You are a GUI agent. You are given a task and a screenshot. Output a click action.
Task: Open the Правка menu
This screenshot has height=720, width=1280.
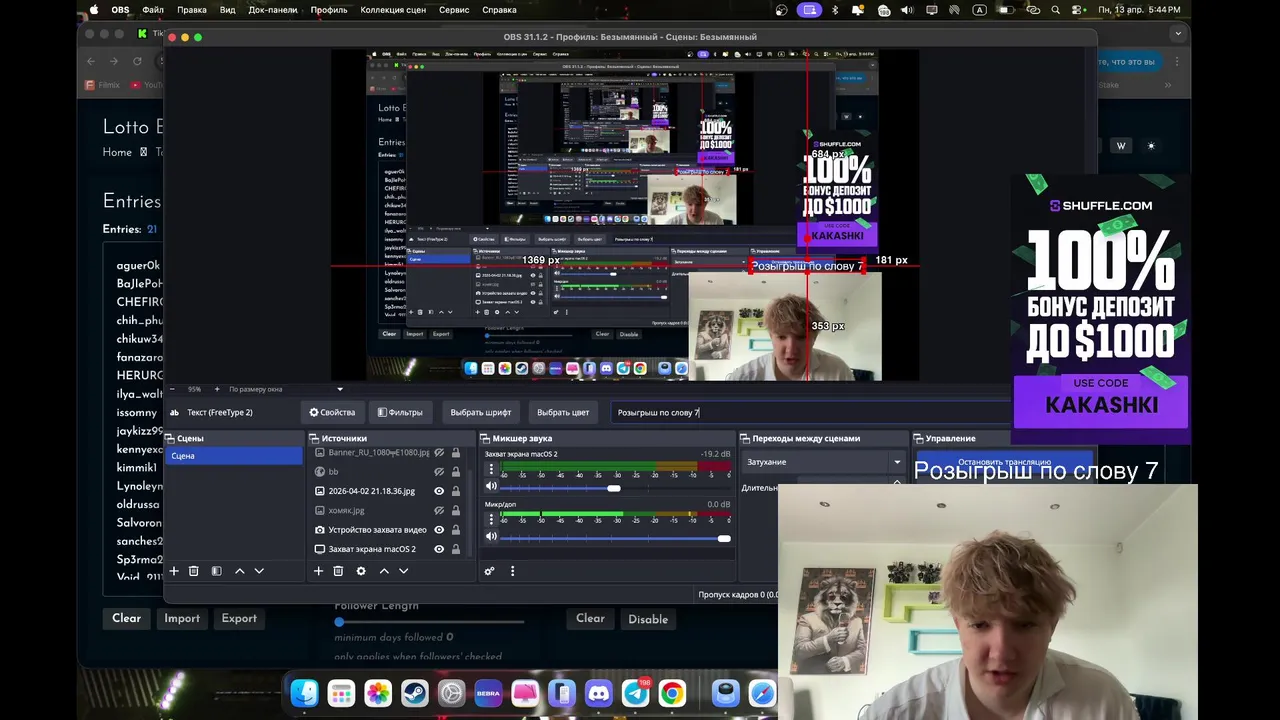coord(192,10)
